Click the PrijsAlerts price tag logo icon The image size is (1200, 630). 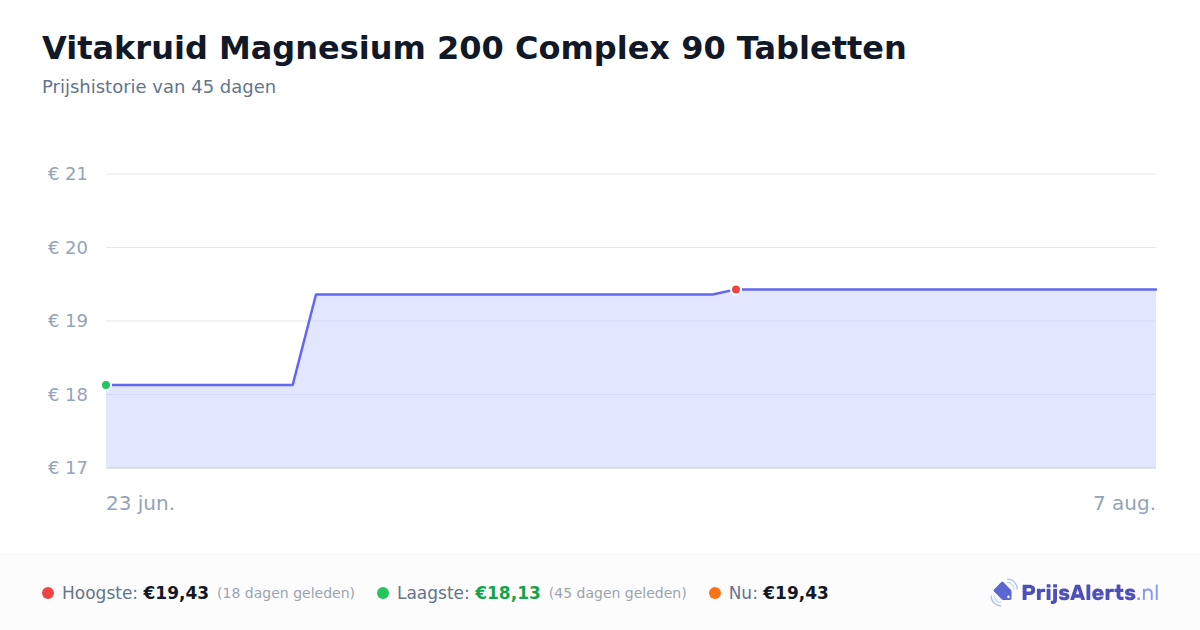(x=1003, y=593)
